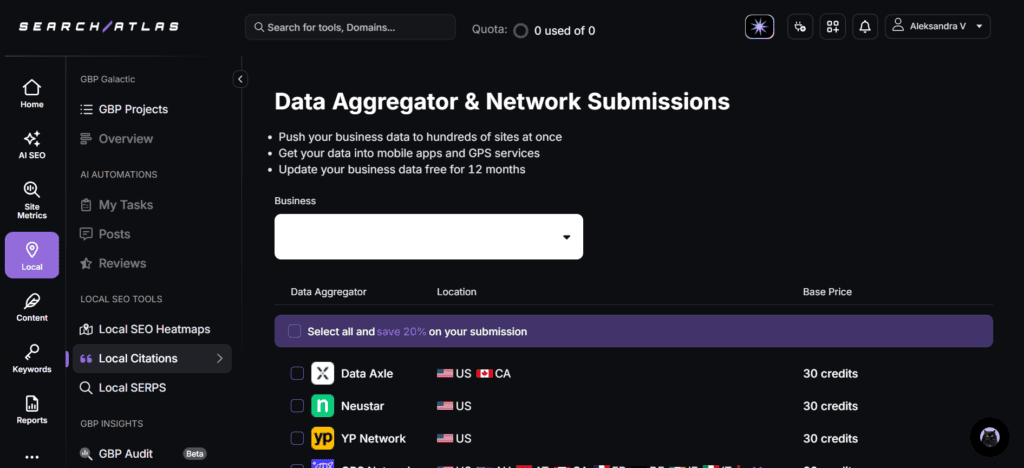
Task: Open GBP Audit Beta
Action: click(x=143, y=454)
